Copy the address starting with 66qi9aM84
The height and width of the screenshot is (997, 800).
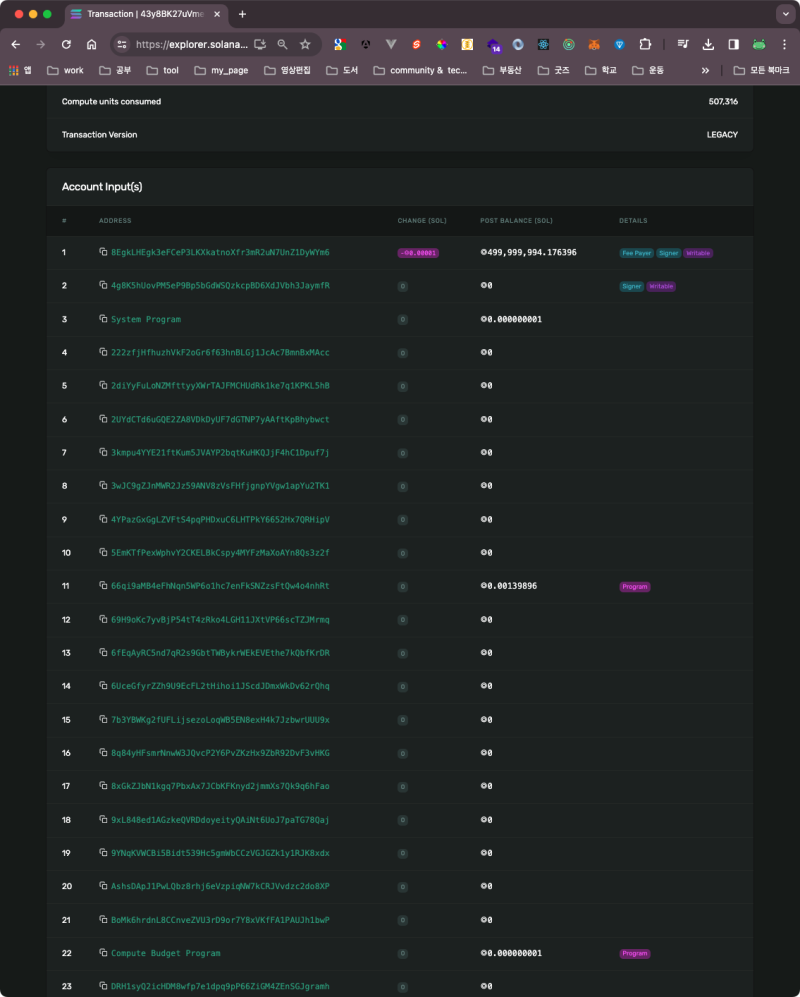tap(102, 586)
